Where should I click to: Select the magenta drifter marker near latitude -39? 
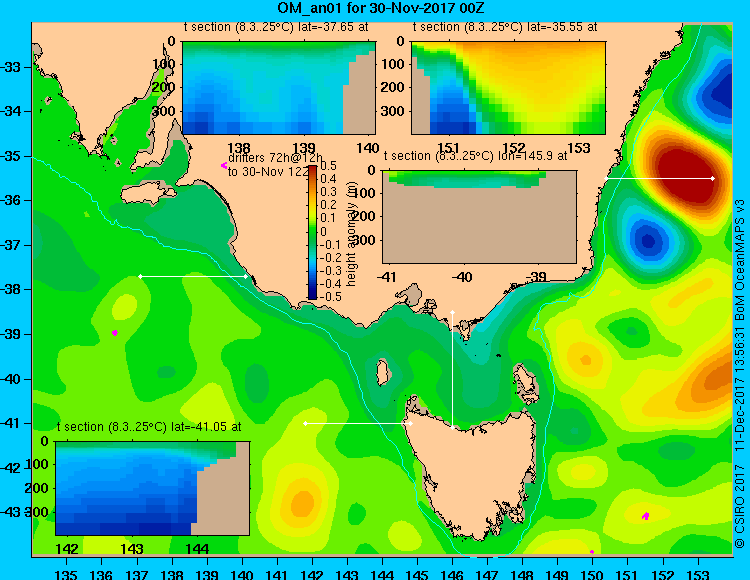[x=115, y=333]
